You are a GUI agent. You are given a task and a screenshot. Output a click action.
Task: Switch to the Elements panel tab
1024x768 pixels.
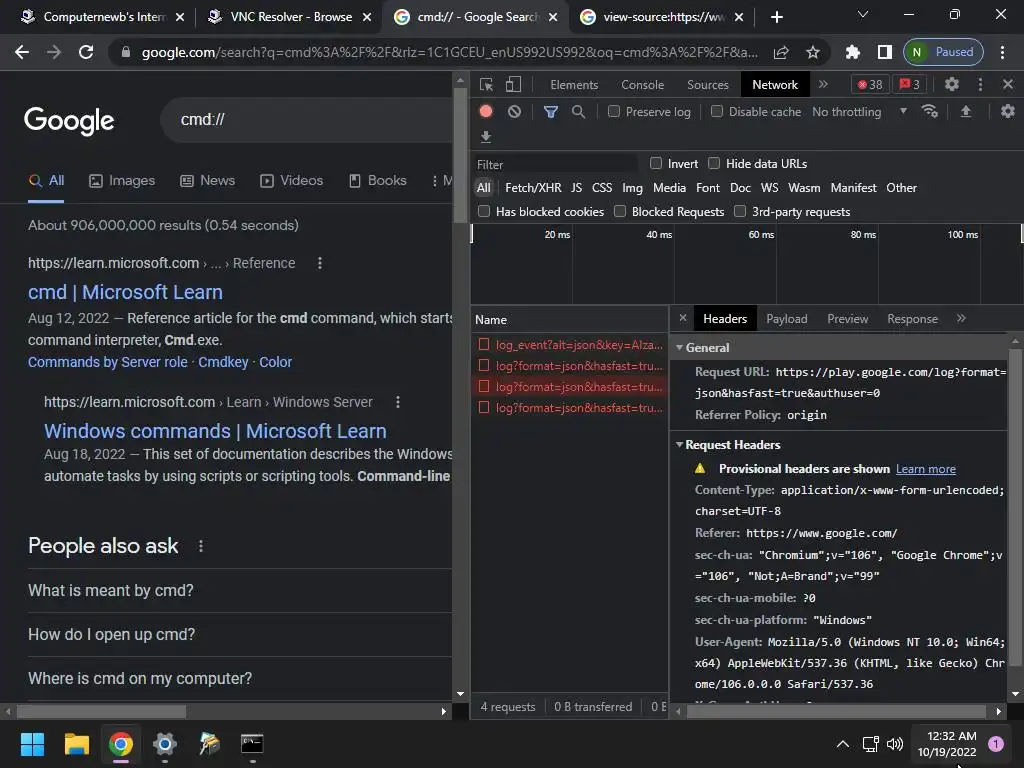tap(574, 85)
